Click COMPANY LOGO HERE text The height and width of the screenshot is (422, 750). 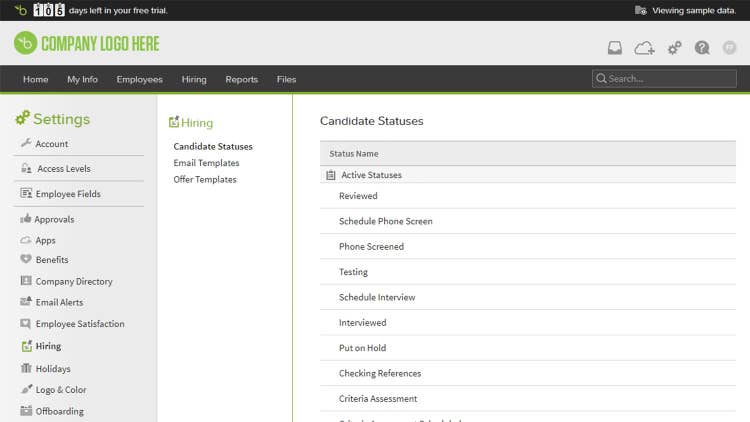point(100,44)
